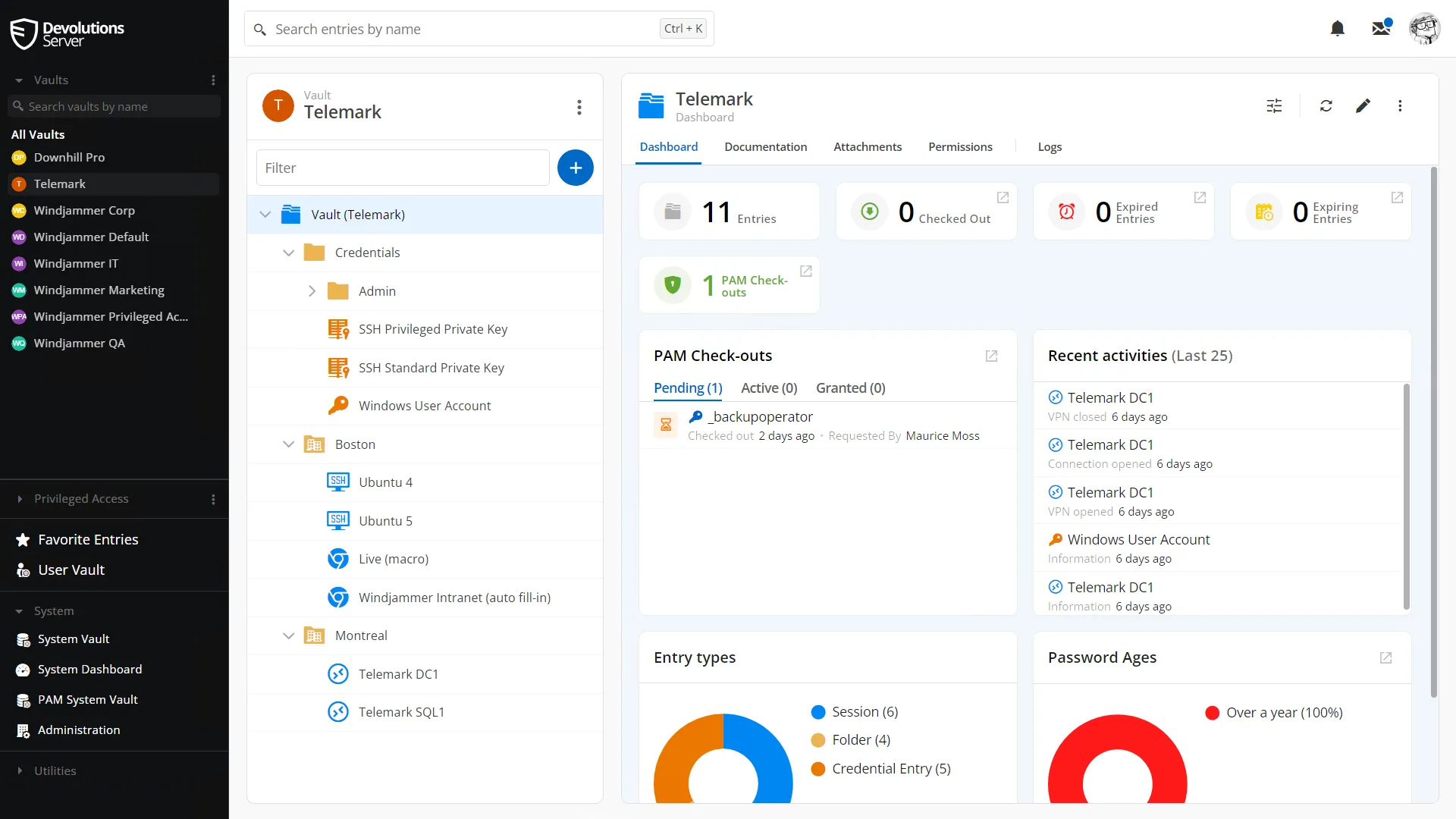Select SSH Standard Private Key entry

pyautogui.click(x=425, y=368)
